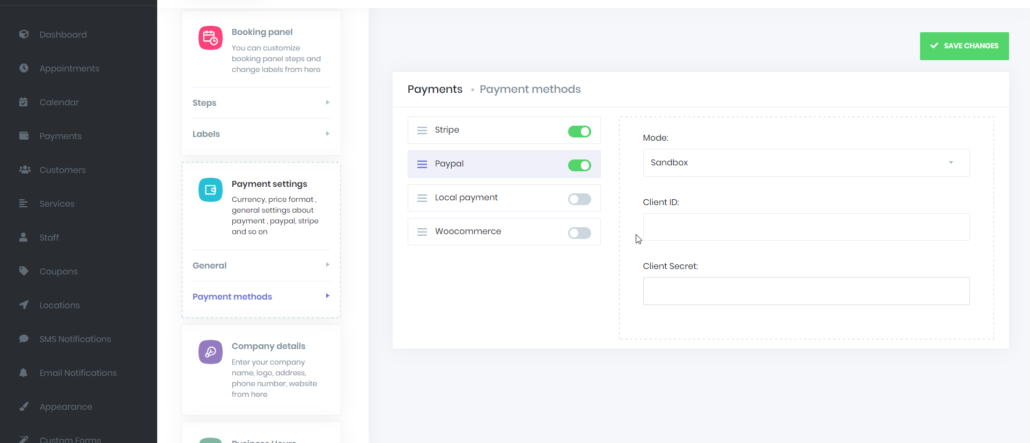
Task: Open the Calendar menu item
Action: click(58, 102)
